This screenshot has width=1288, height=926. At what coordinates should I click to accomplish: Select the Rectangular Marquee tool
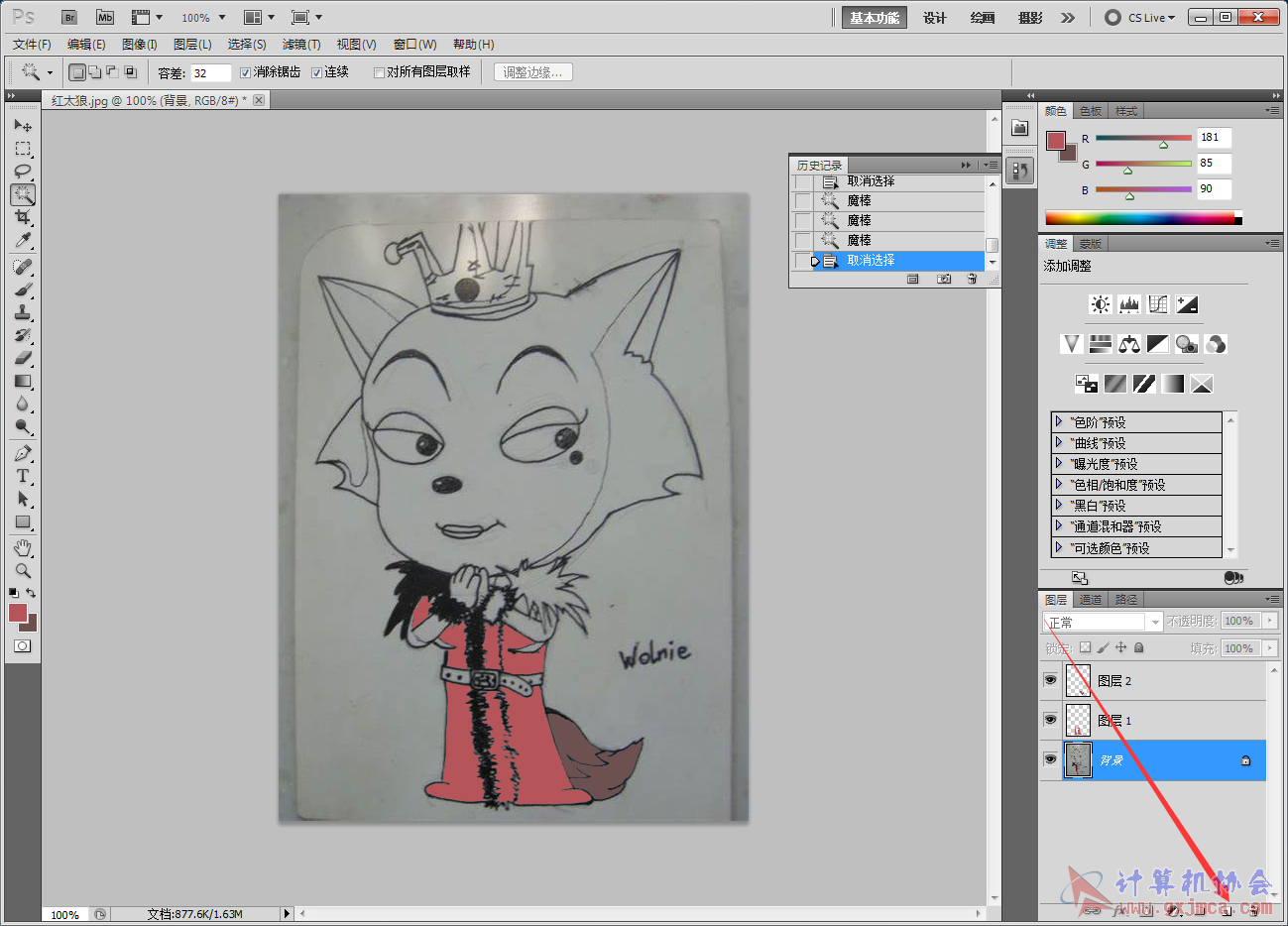coord(23,149)
